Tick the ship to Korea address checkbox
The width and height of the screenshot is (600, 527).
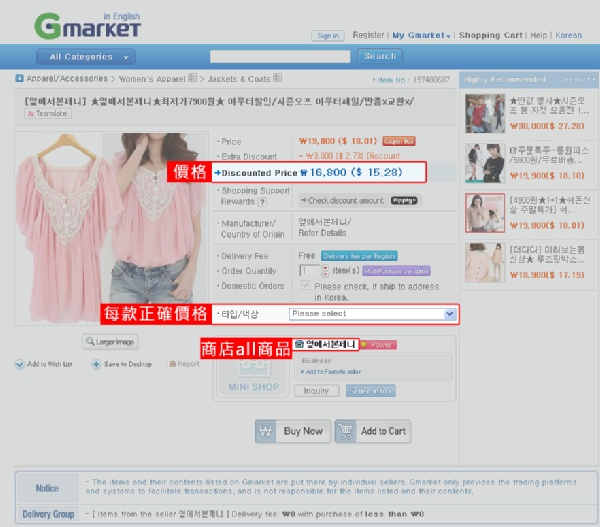[x=305, y=286]
